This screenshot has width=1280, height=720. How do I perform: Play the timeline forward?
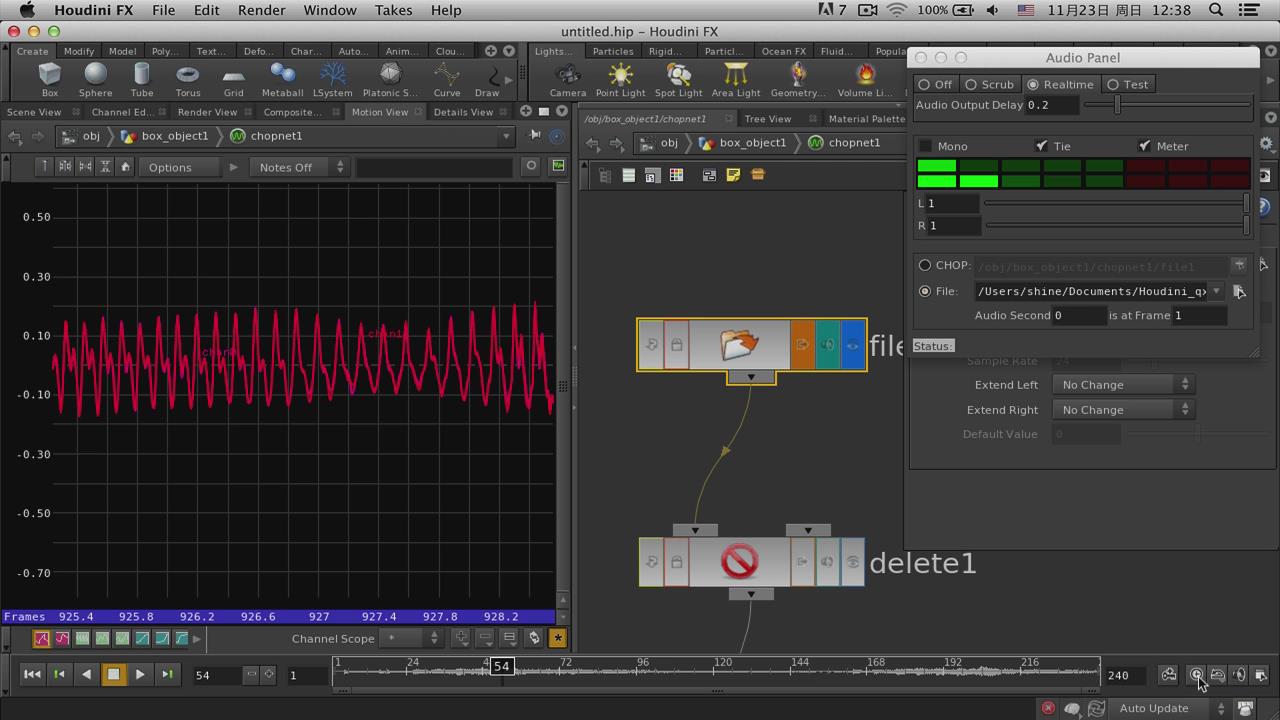[x=140, y=675]
